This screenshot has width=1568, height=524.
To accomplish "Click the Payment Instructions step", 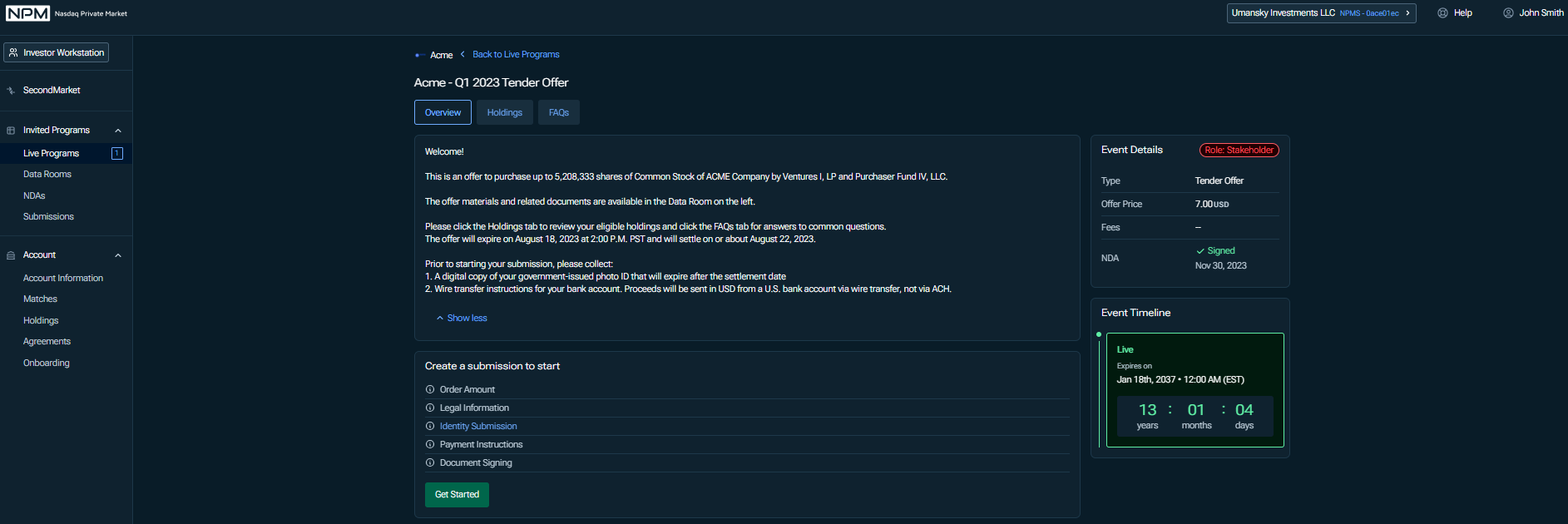I will tap(481, 444).
